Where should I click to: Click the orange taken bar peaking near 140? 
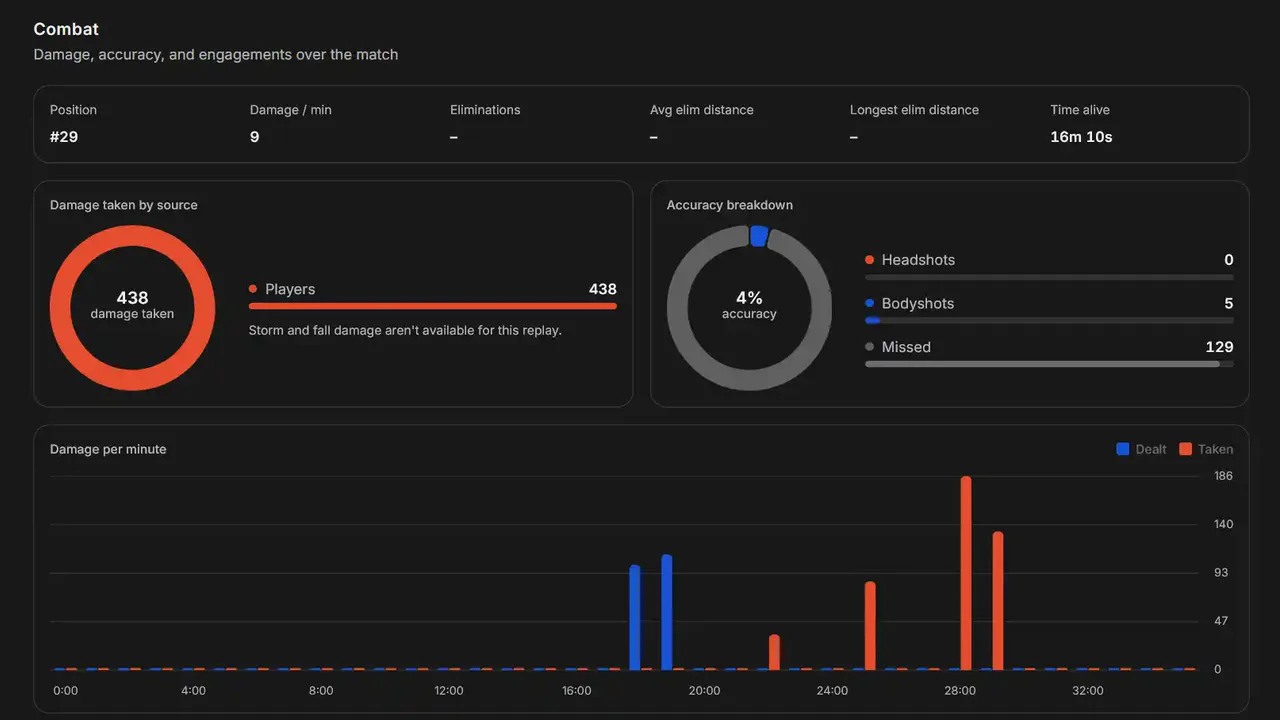pos(998,601)
